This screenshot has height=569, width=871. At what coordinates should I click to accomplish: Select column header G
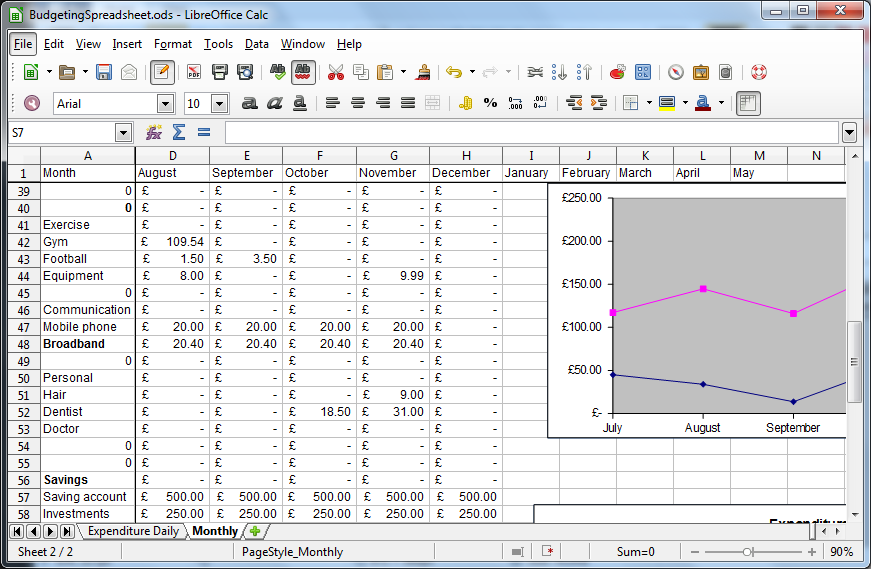click(x=393, y=155)
